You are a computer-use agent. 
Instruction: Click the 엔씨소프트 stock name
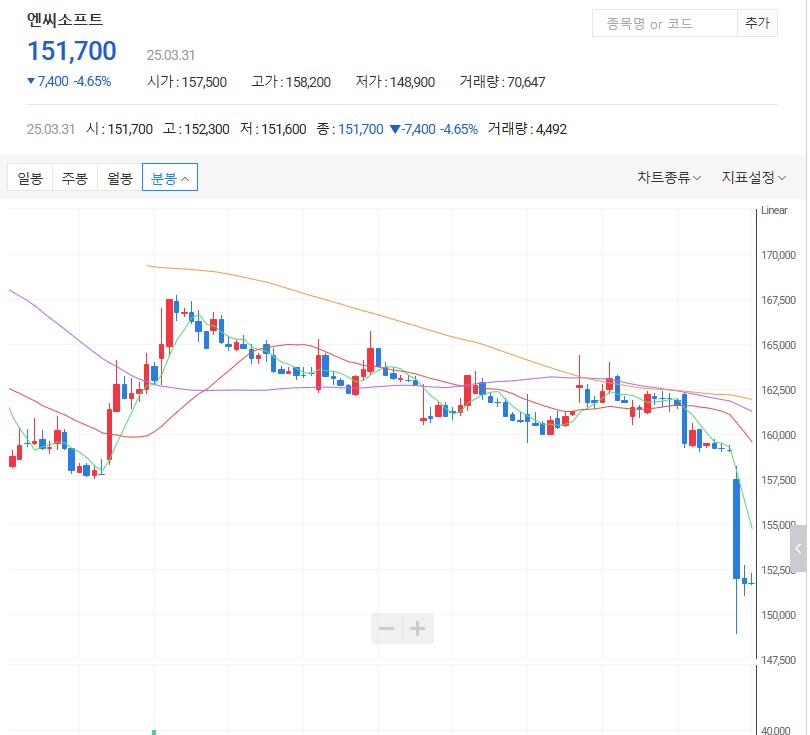click(x=63, y=18)
